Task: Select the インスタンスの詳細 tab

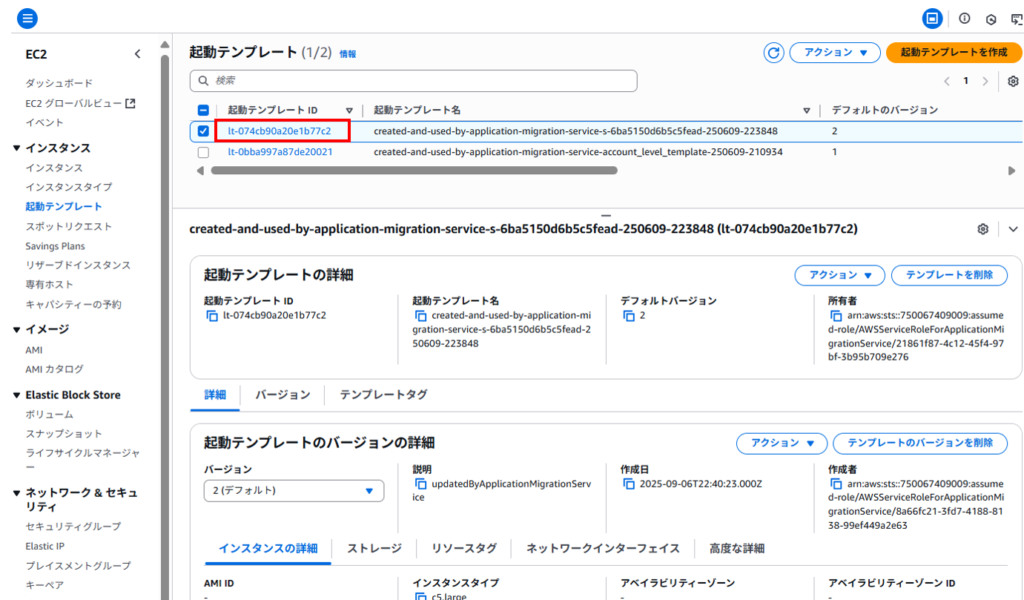Action: [268, 548]
